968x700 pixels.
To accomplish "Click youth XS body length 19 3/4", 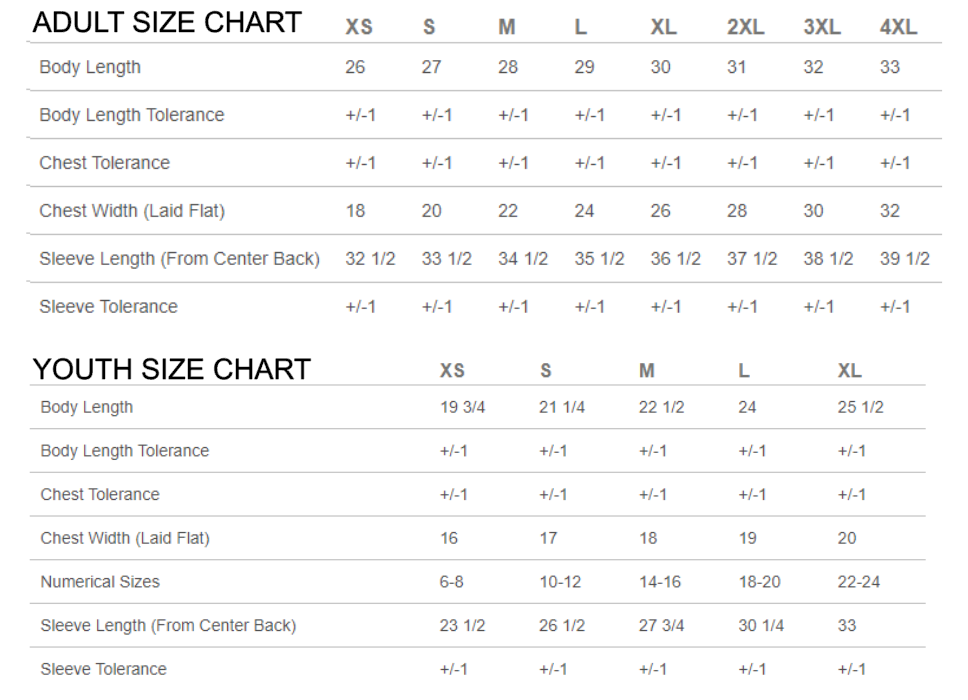I will pyautogui.click(x=462, y=407).
